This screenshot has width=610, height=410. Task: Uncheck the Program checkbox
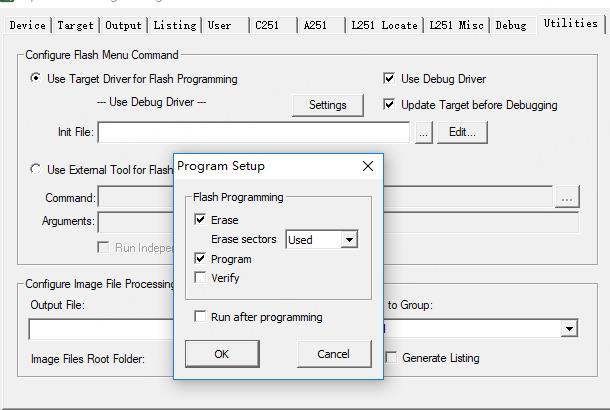point(201,259)
